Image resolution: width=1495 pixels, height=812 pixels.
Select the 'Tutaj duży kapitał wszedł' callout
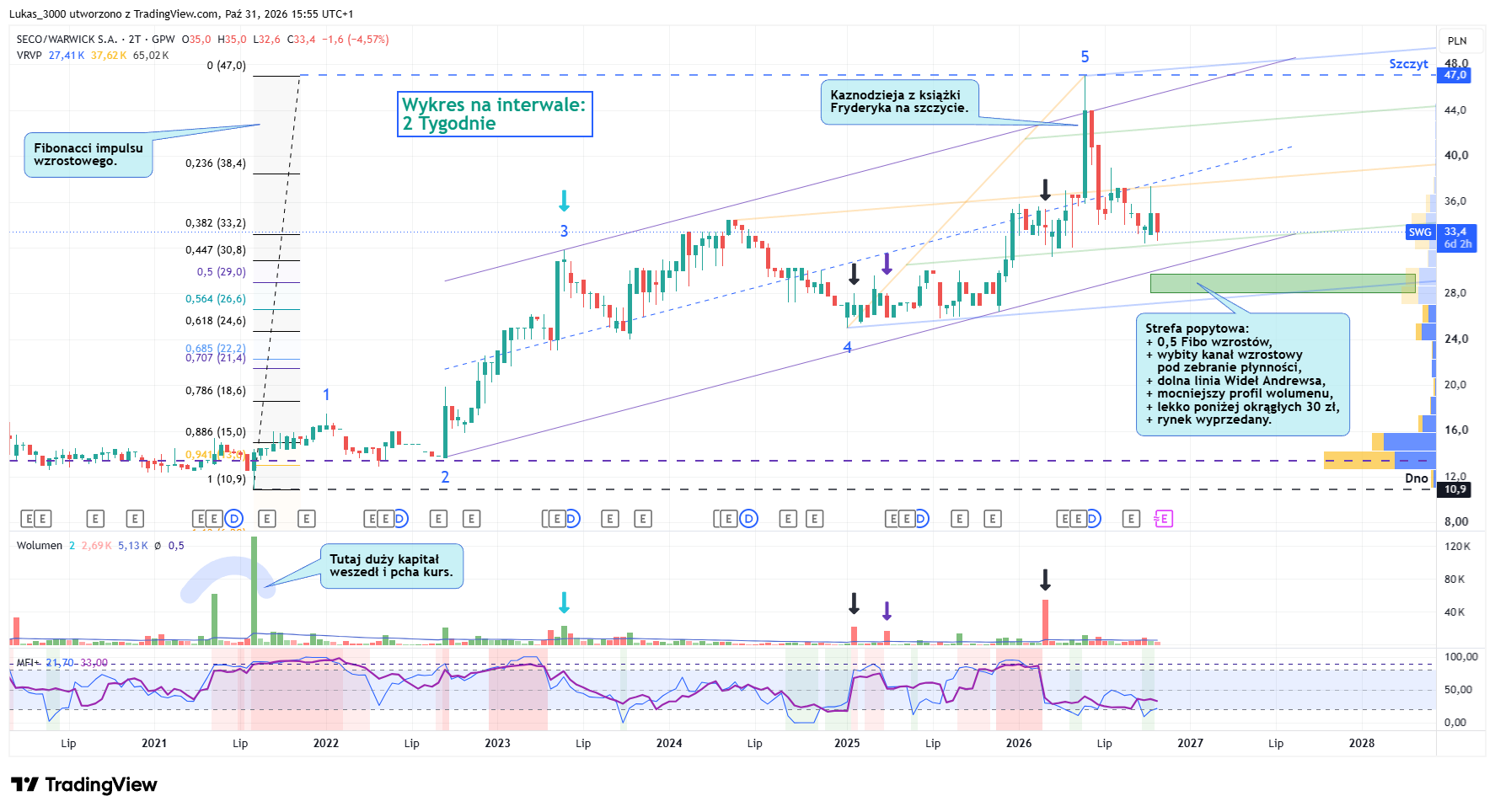click(392, 566)
